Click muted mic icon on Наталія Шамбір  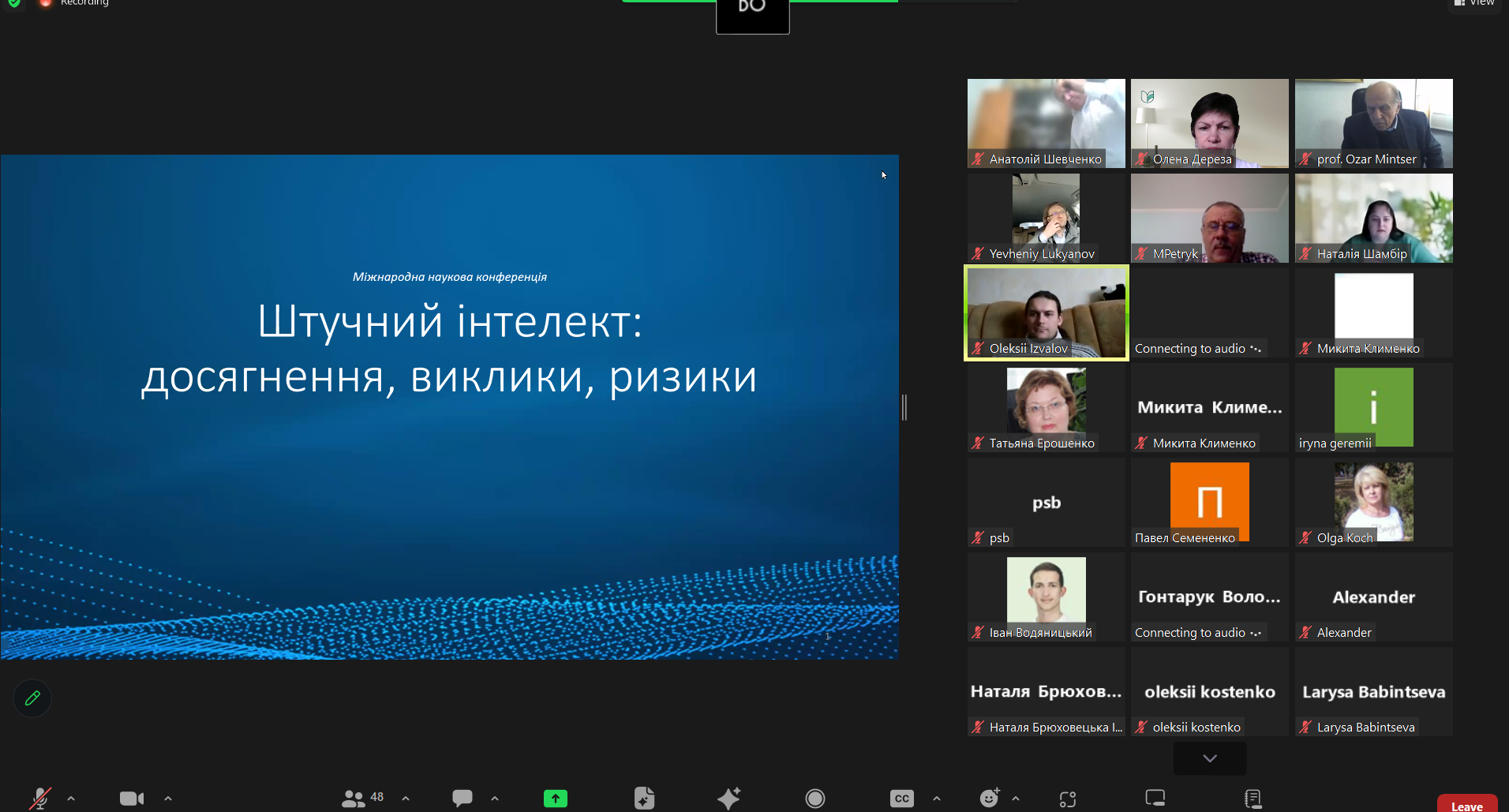point(1305,253)
